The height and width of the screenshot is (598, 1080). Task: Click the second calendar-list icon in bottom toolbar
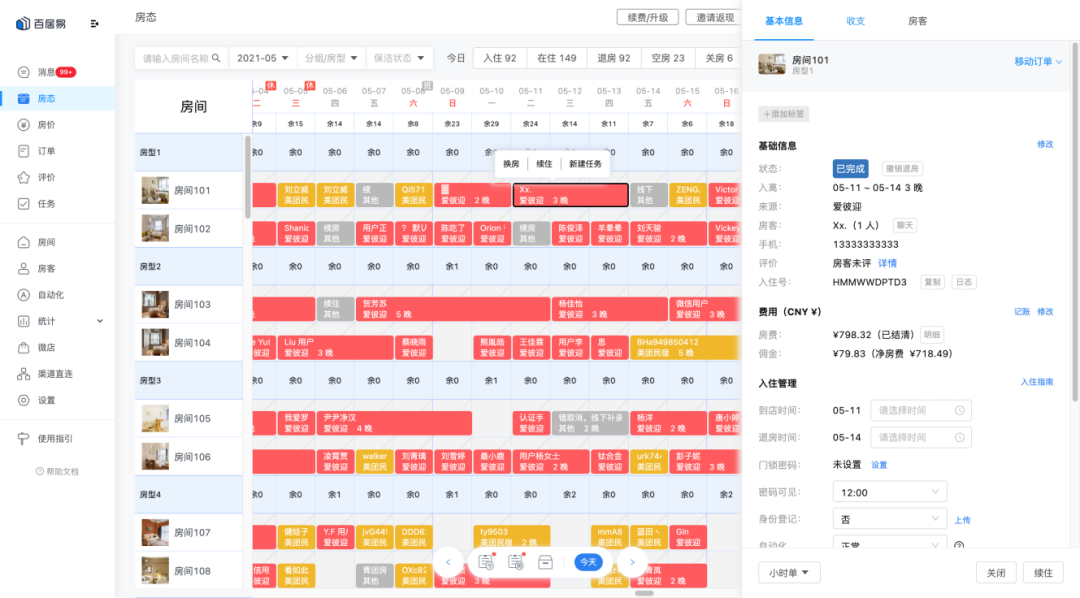pyautogui.click(x=516, y=561)
